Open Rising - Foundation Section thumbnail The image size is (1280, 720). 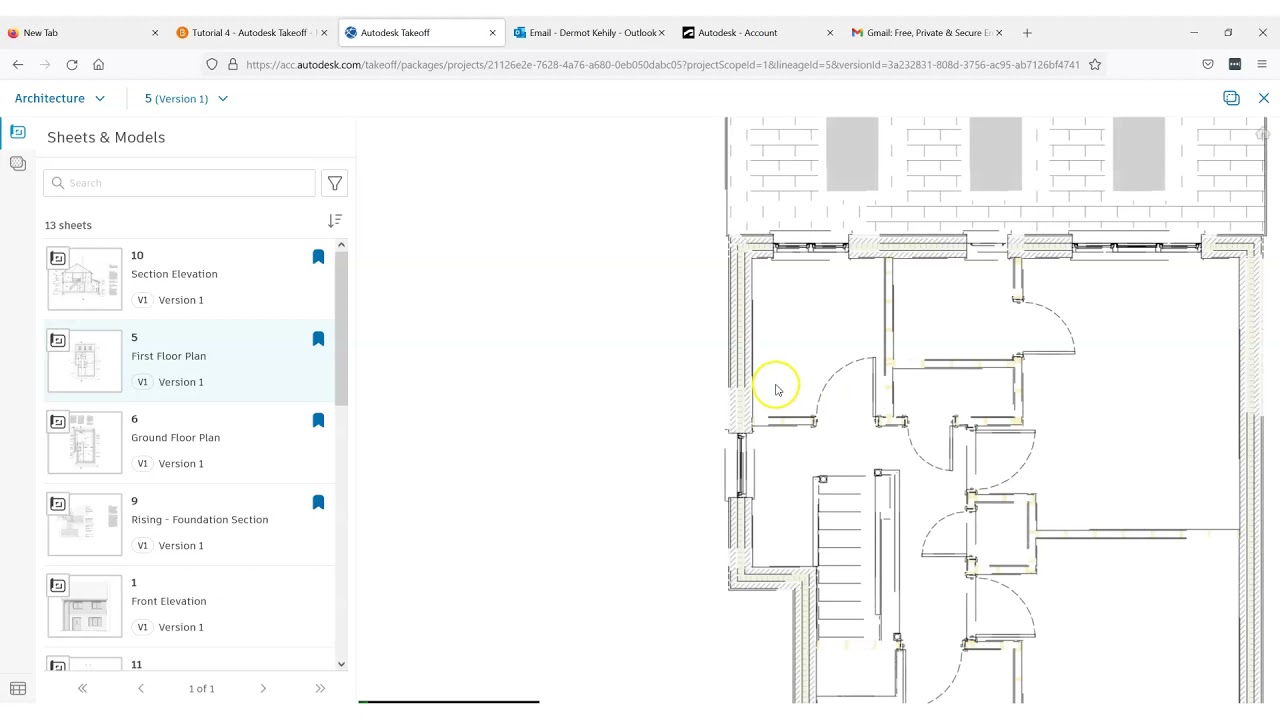(85, 525)
